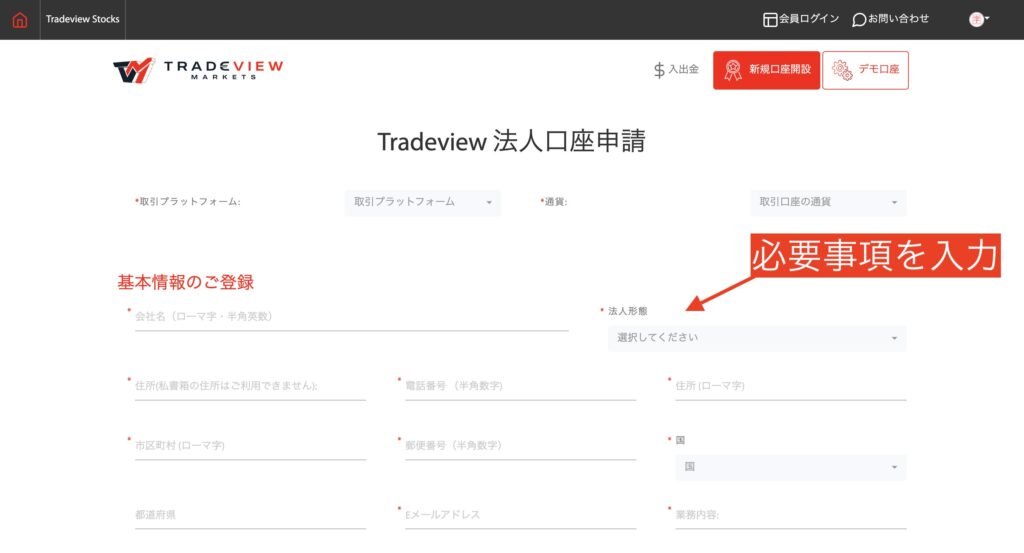The image size is (1024, 553).
Task: Click the お問い合わせ contact link
Action: tap(891, 19)
